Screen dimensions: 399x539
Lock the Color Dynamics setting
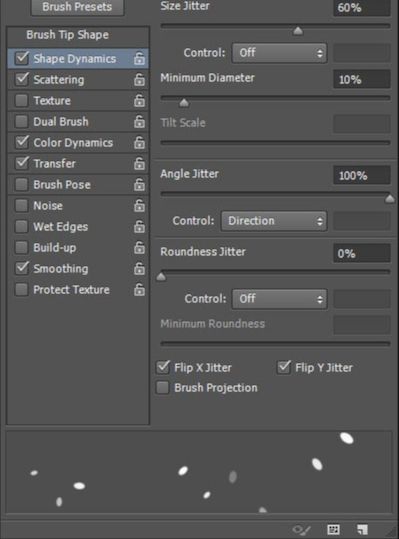(x=139, y=143)
